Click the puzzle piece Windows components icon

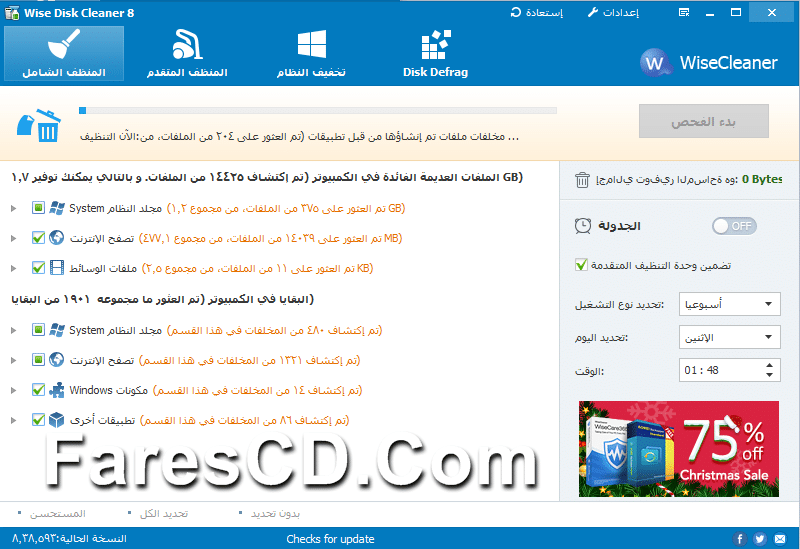pos(57,390)
